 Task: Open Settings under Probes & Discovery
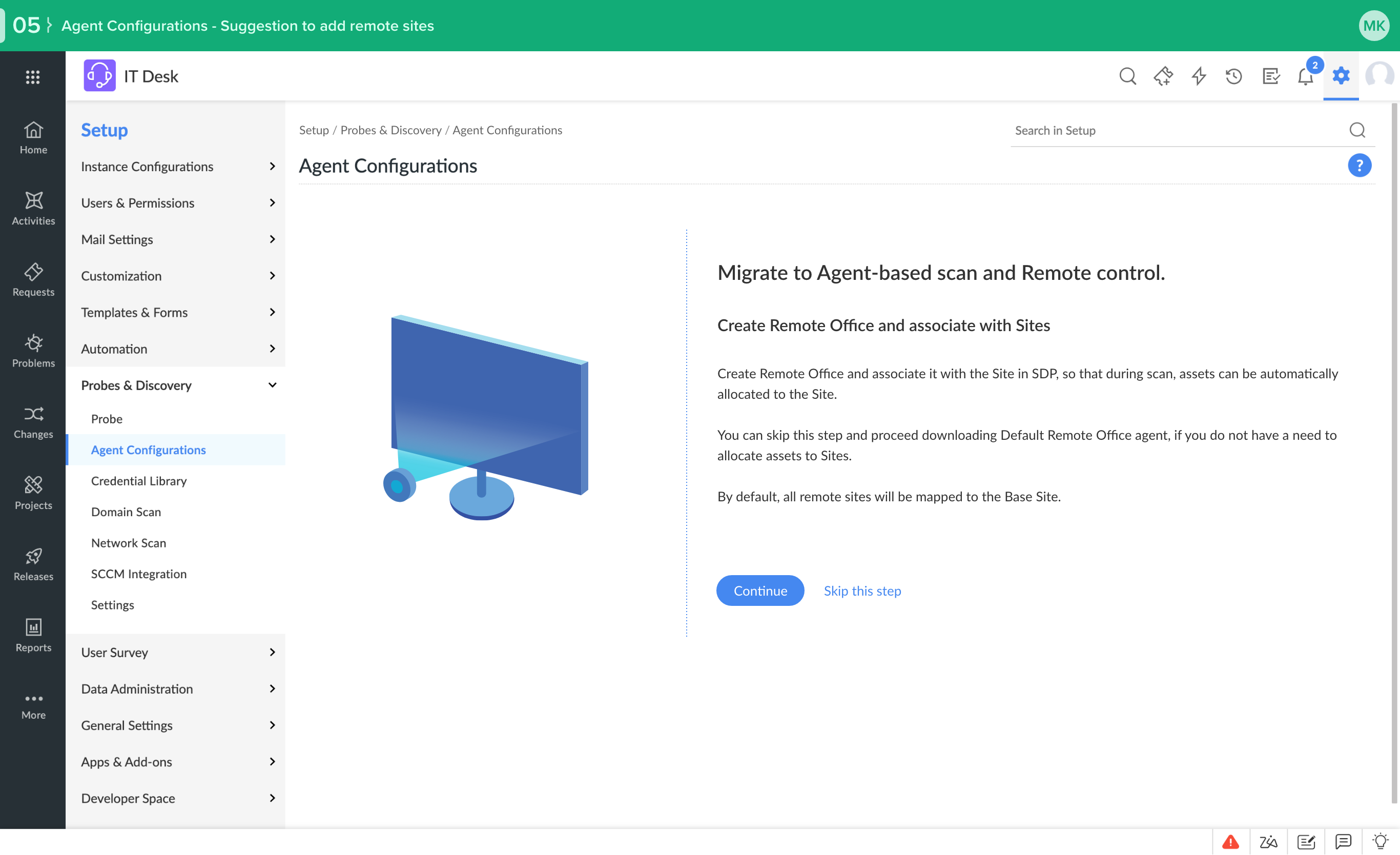coord(176,605)
